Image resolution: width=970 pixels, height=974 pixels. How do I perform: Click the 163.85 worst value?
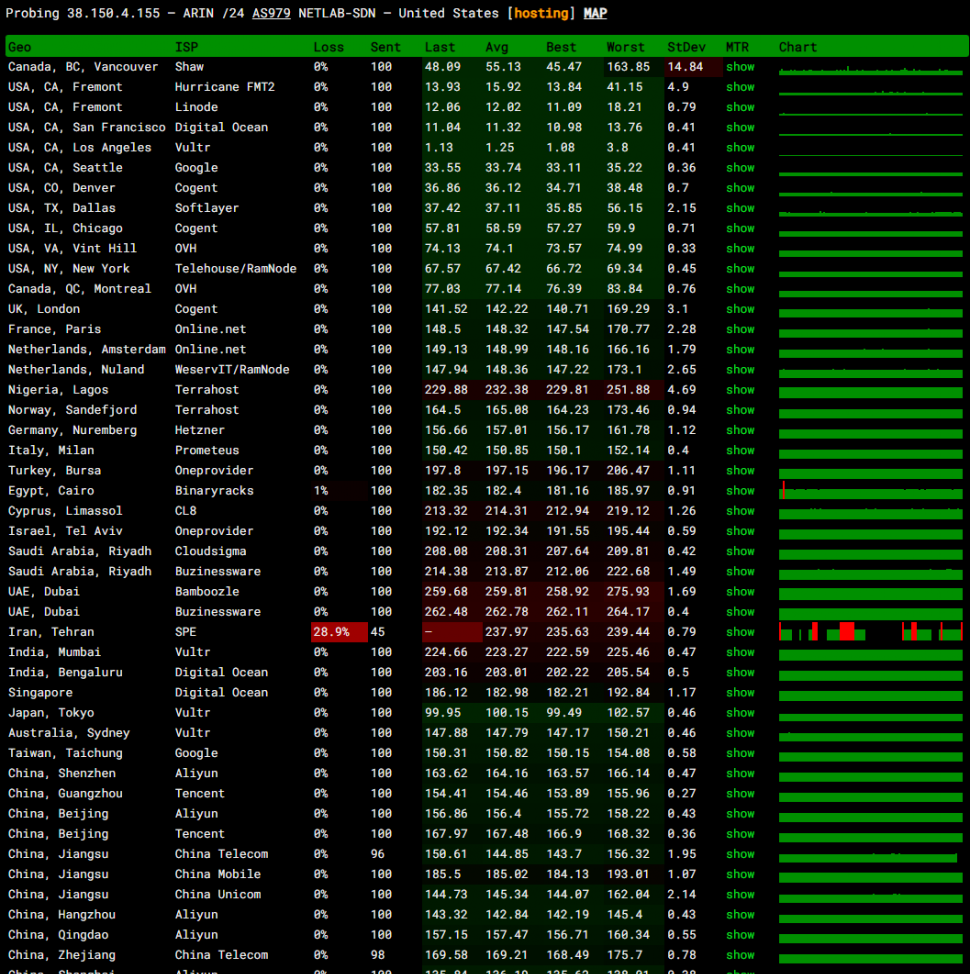click(628, 67)
